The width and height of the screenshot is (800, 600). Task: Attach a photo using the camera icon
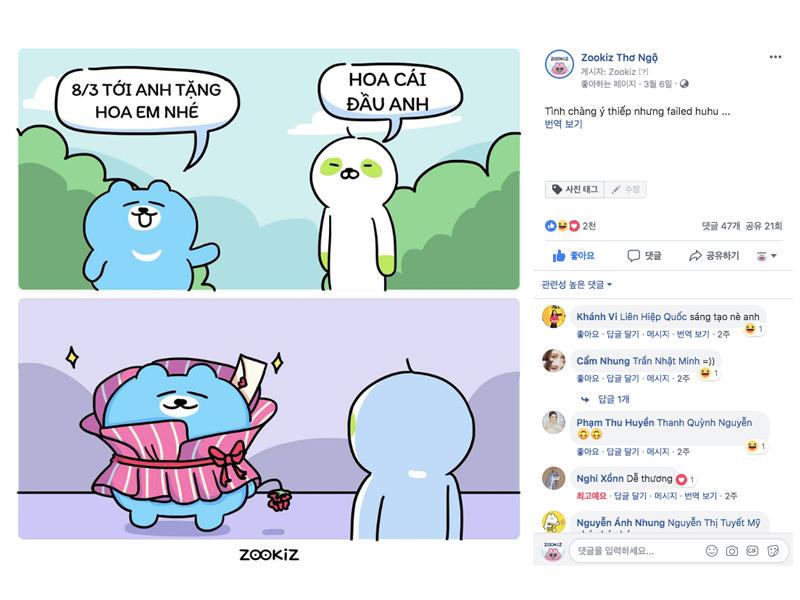732,551
